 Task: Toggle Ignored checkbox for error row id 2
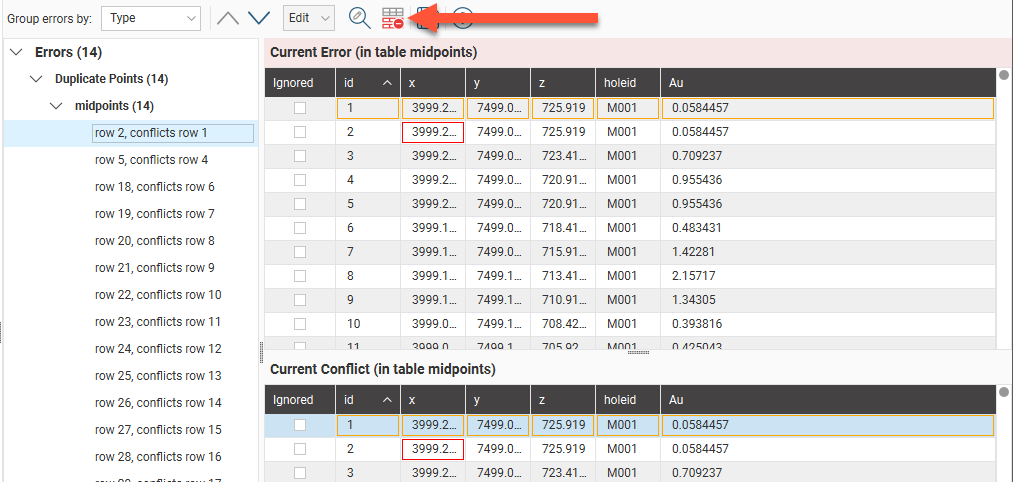(x=300, y=132)
